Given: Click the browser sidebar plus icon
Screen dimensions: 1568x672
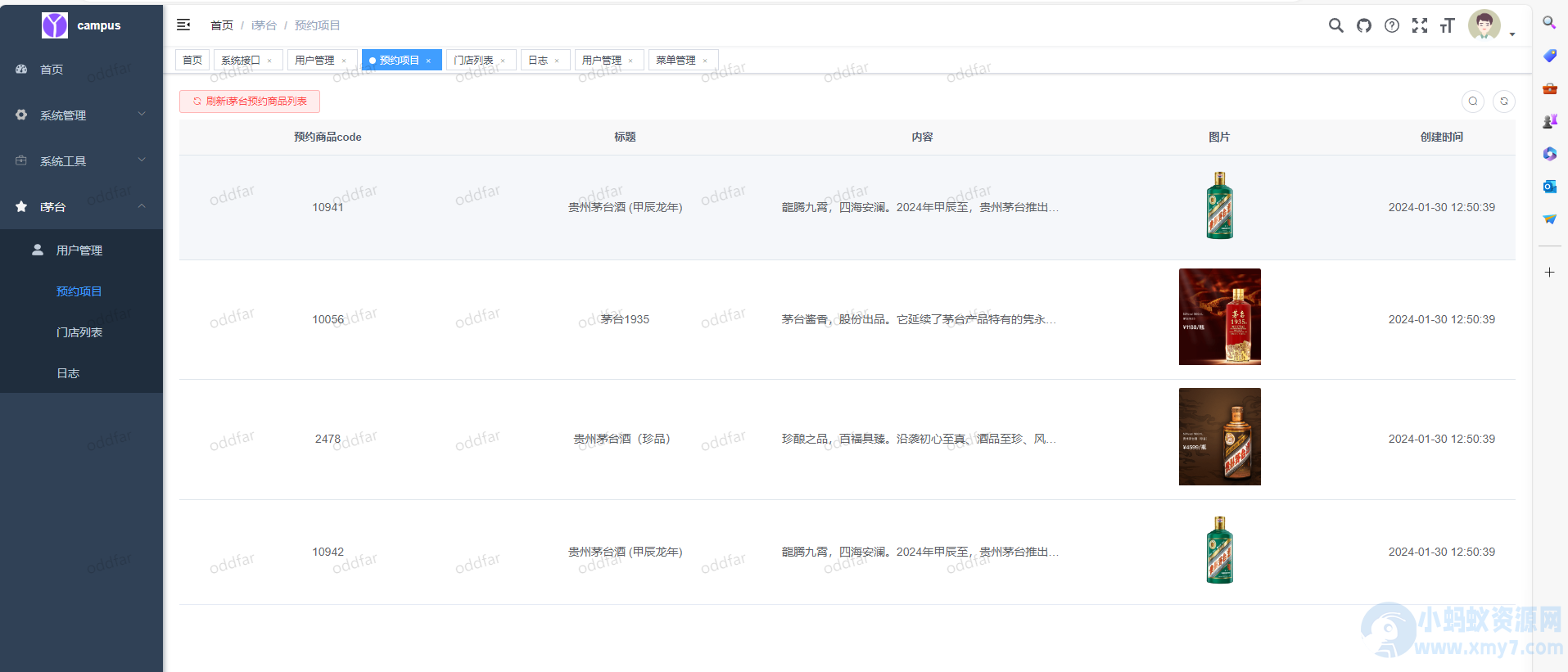Looking at the screenshot, I should (x=1549, y=272).
